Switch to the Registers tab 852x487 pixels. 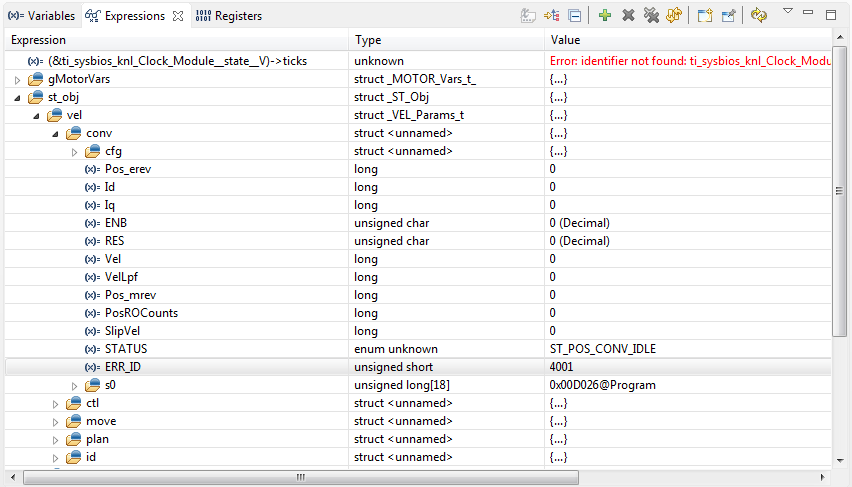pyautogui.click(x=229, y=16)
